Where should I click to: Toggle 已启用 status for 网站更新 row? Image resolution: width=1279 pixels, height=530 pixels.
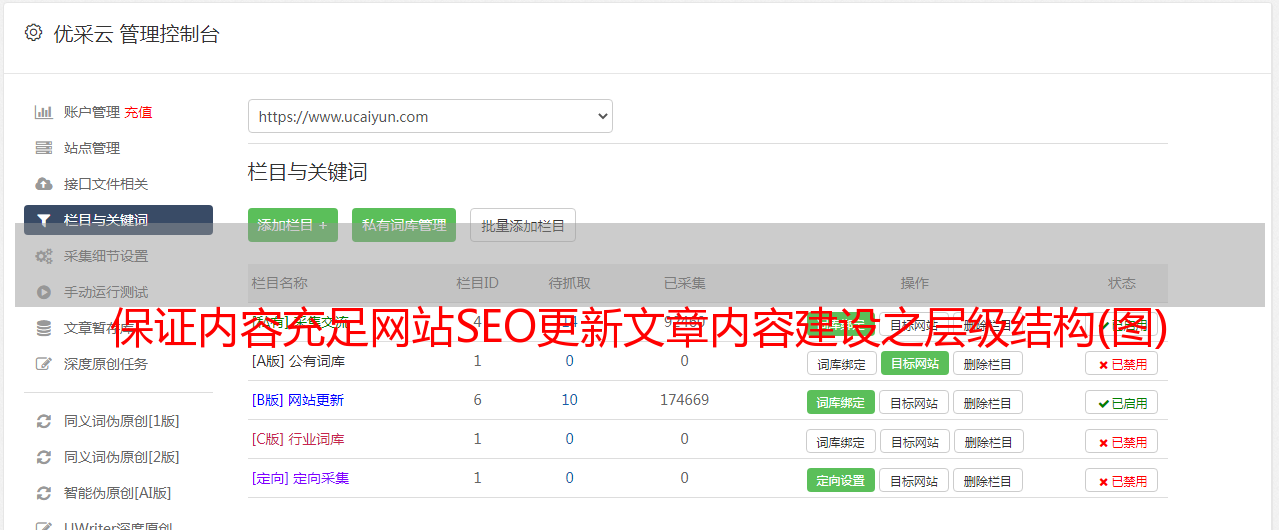pos(1122,403)
